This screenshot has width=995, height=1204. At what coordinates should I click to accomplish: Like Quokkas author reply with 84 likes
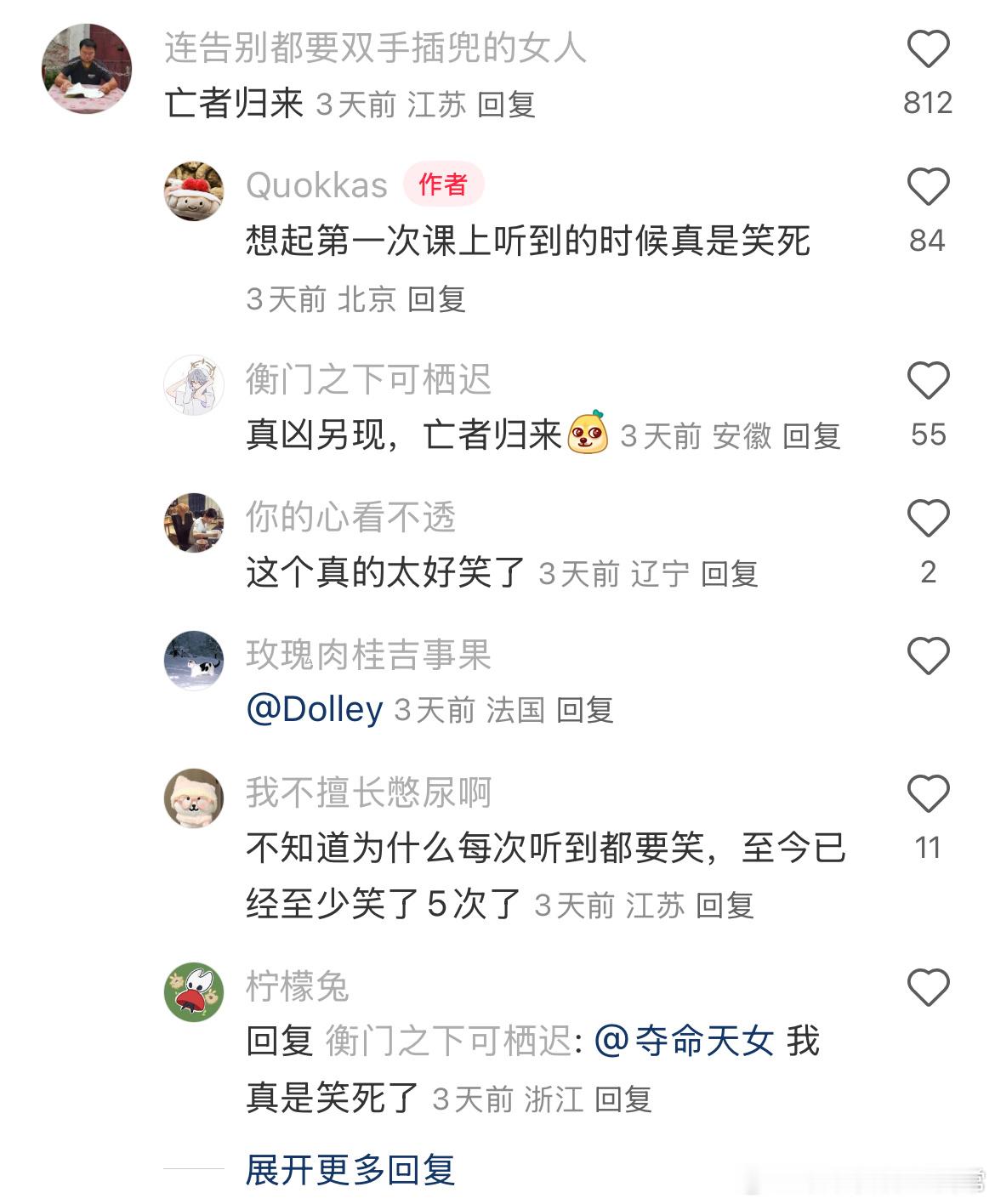tap(928, 186)
